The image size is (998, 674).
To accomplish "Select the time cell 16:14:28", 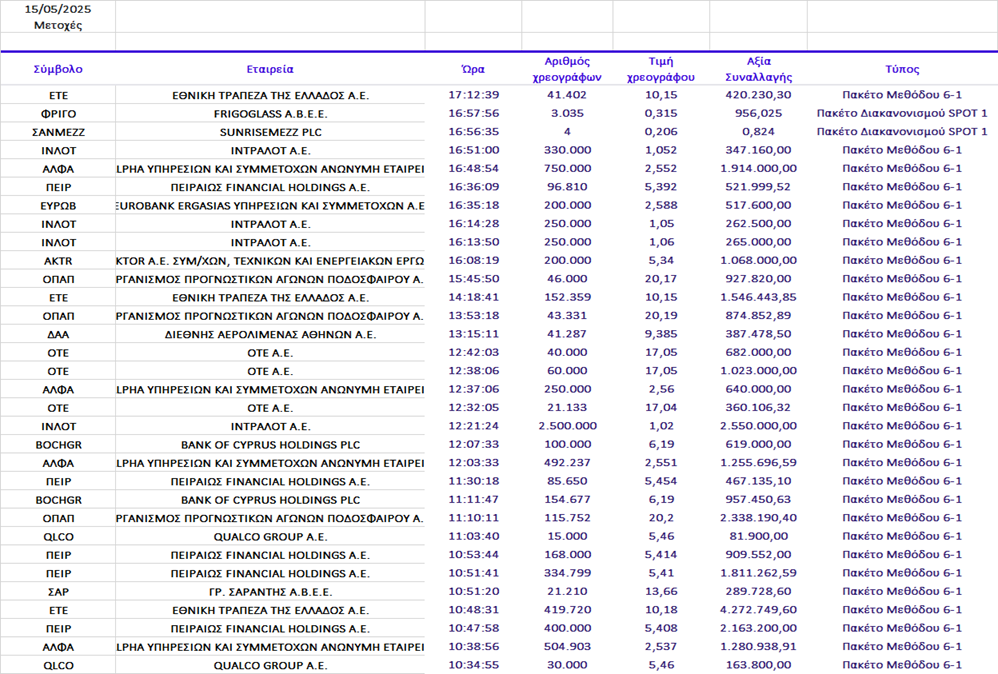I will tap(474, 224).
